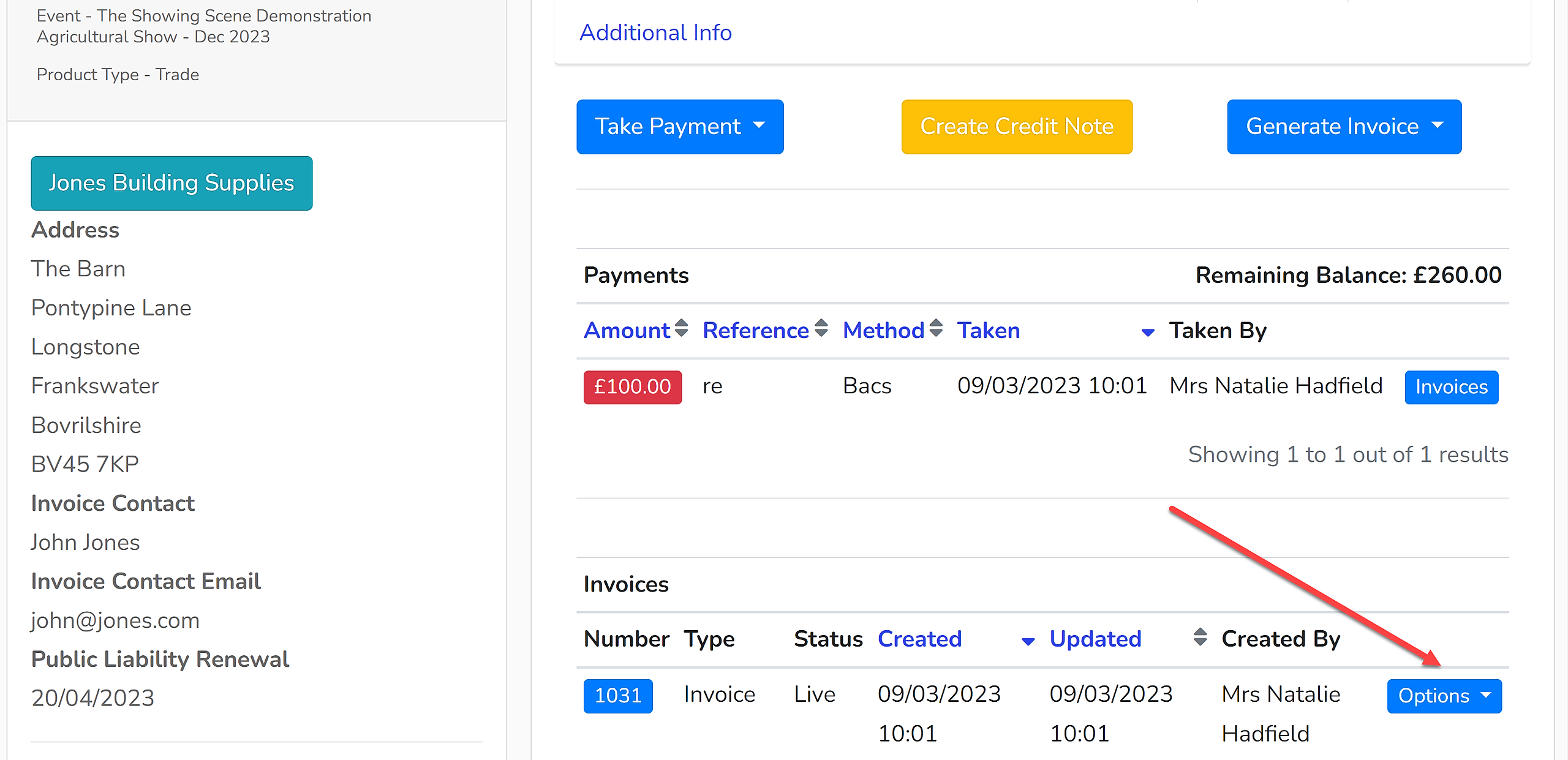Screen dimensions: 1568x760
Task: Open the Take Payment dropdown
Action: point(680,127)
